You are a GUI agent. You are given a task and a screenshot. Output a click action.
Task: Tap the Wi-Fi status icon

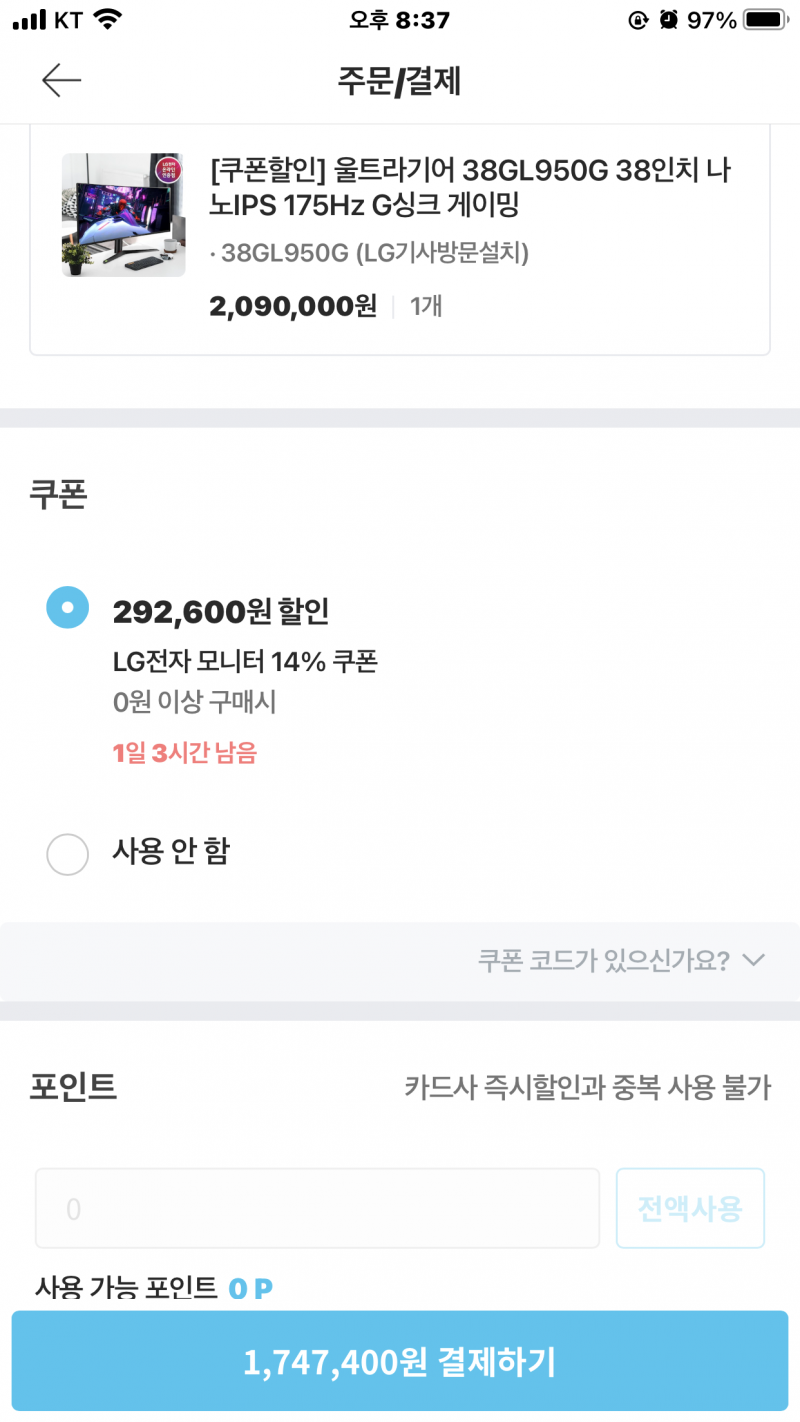tap(108, 20)
